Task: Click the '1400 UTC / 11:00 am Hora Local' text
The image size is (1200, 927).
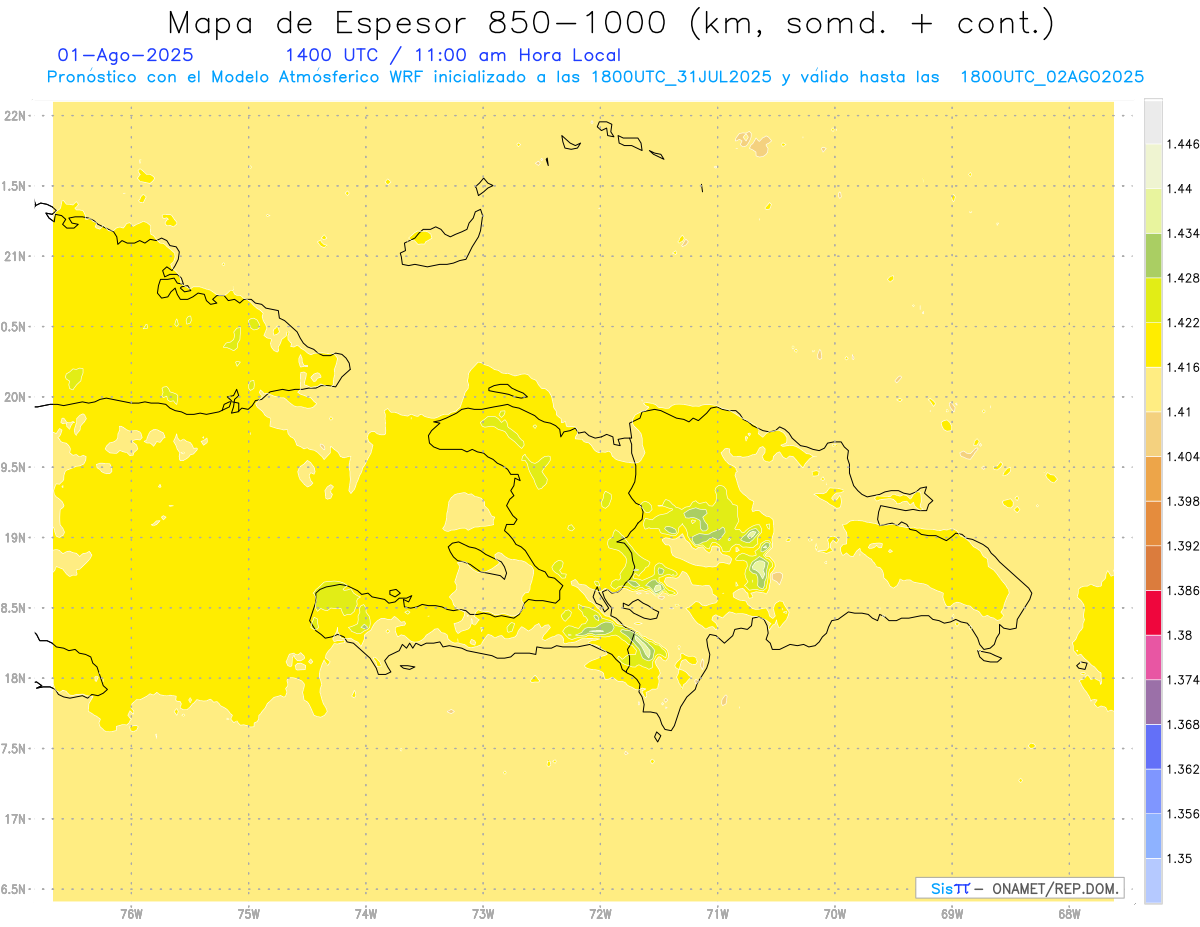Action: [453, 56]
